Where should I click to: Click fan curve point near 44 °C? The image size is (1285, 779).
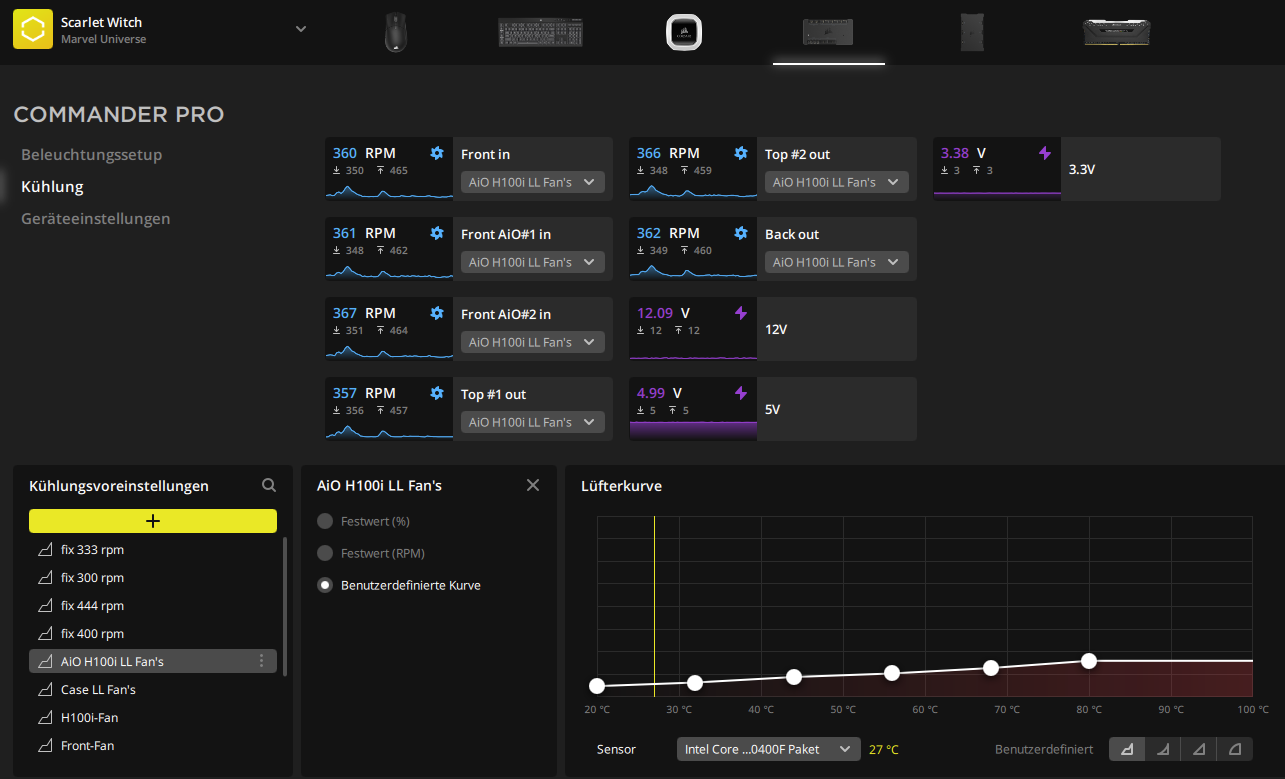[x=794, y=677]
